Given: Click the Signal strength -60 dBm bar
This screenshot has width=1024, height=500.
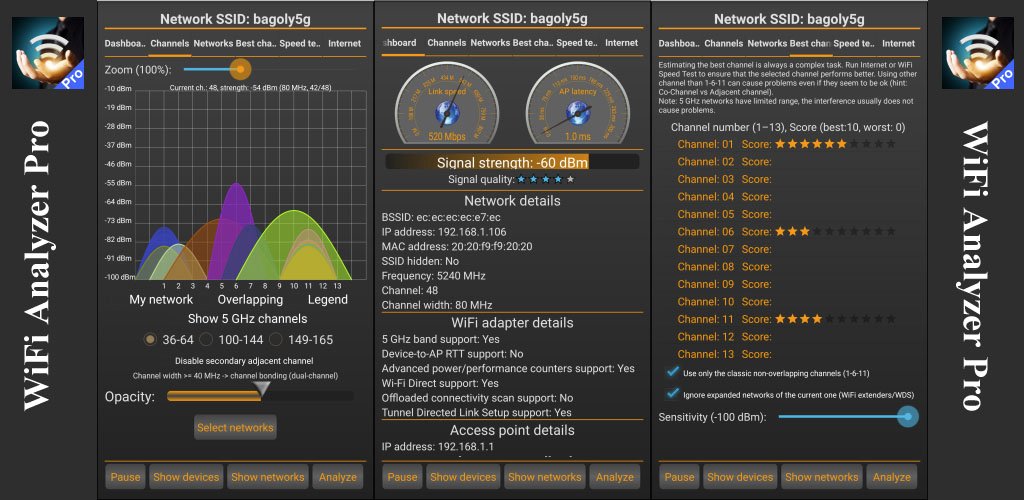Looking at the screenshot, I should click(x=512, y=162).
